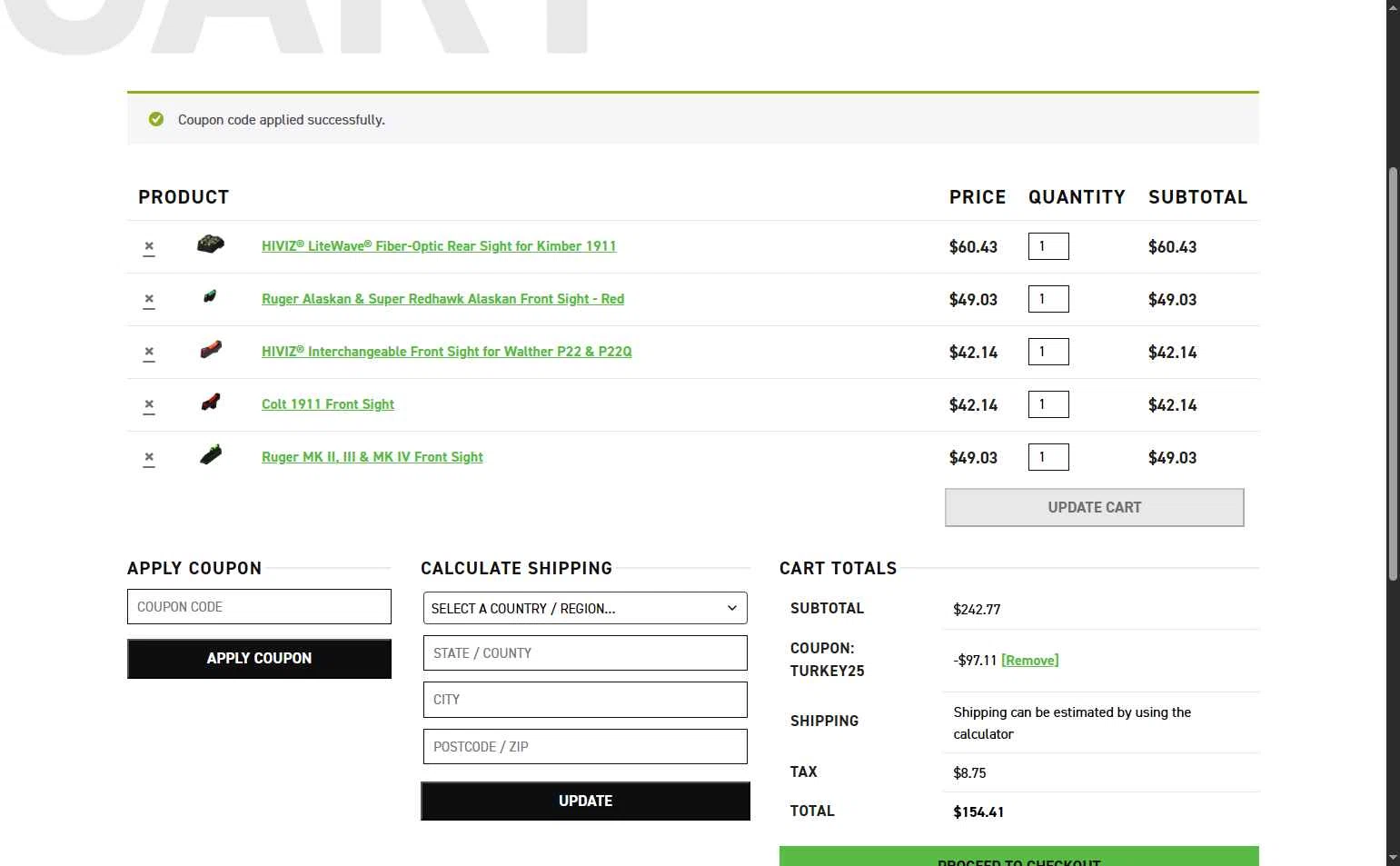The width and height of the screenshot is (1400, 866).
Task: Remove the TURKEY25 coupon
Action: tap(1030, 661)
